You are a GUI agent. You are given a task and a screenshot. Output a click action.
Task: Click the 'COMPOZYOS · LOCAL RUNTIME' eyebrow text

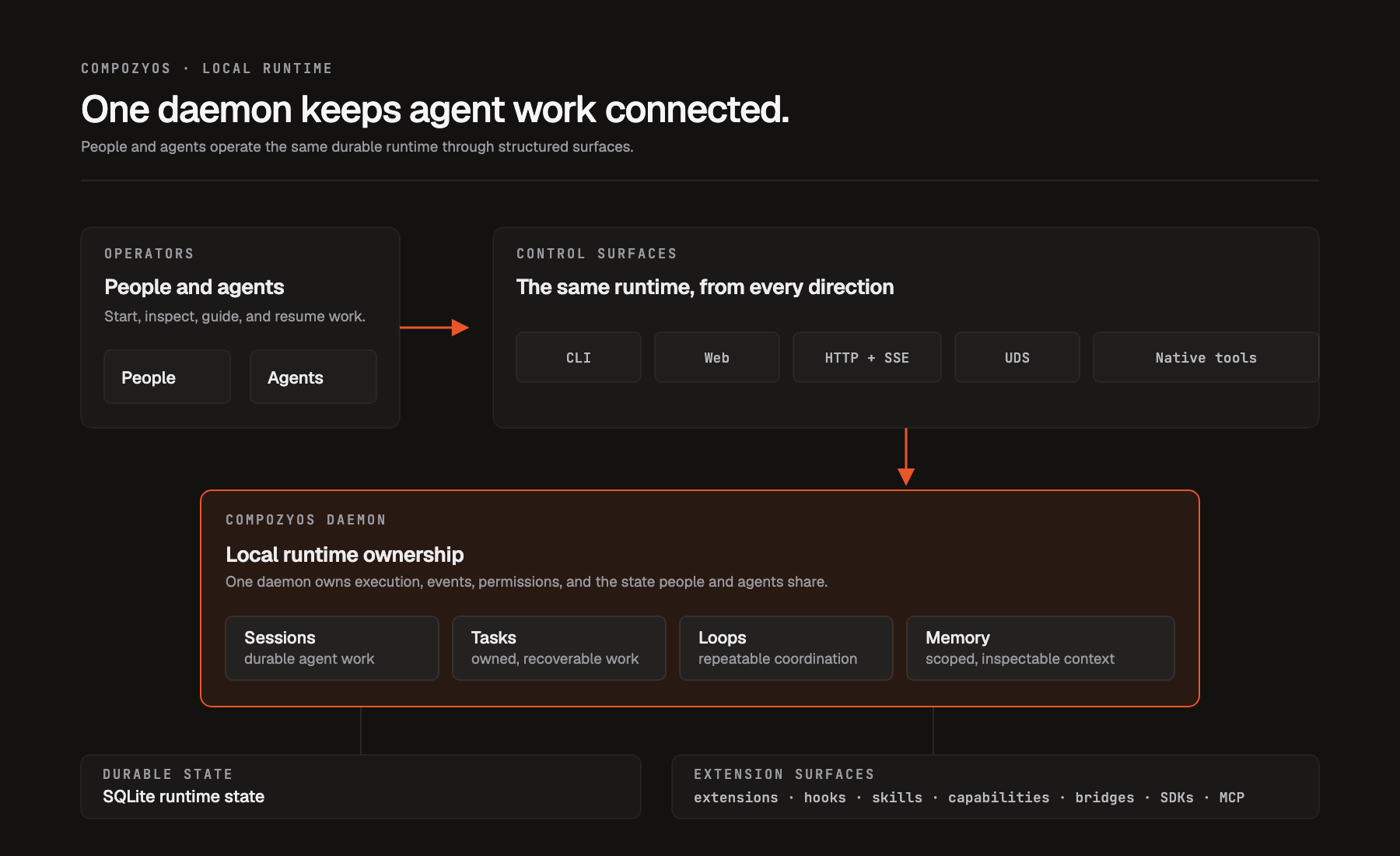206,68
